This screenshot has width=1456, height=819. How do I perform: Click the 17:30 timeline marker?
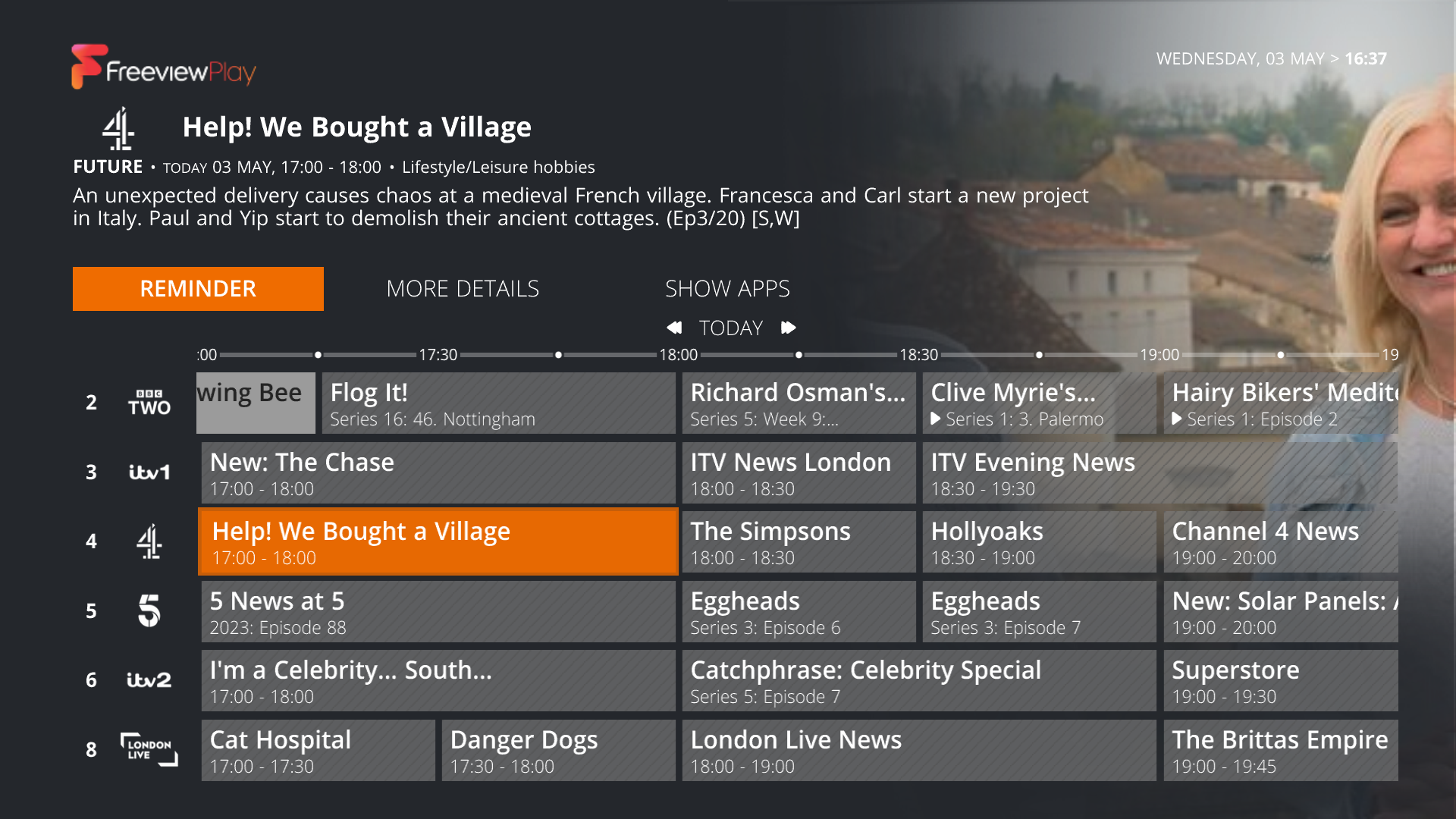point(438,355)
